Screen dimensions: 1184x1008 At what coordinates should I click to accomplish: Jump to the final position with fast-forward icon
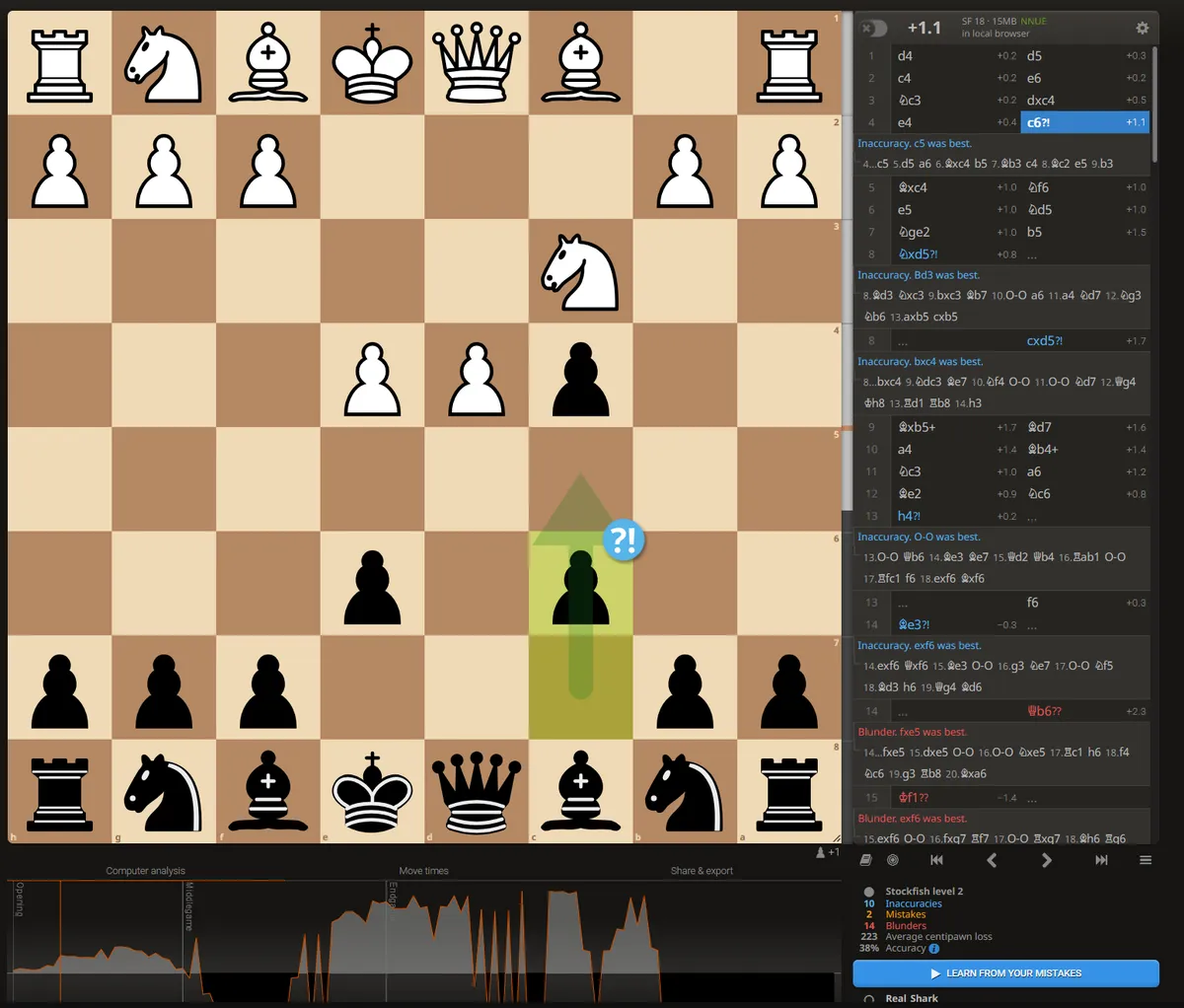(x=1102, y=859)
